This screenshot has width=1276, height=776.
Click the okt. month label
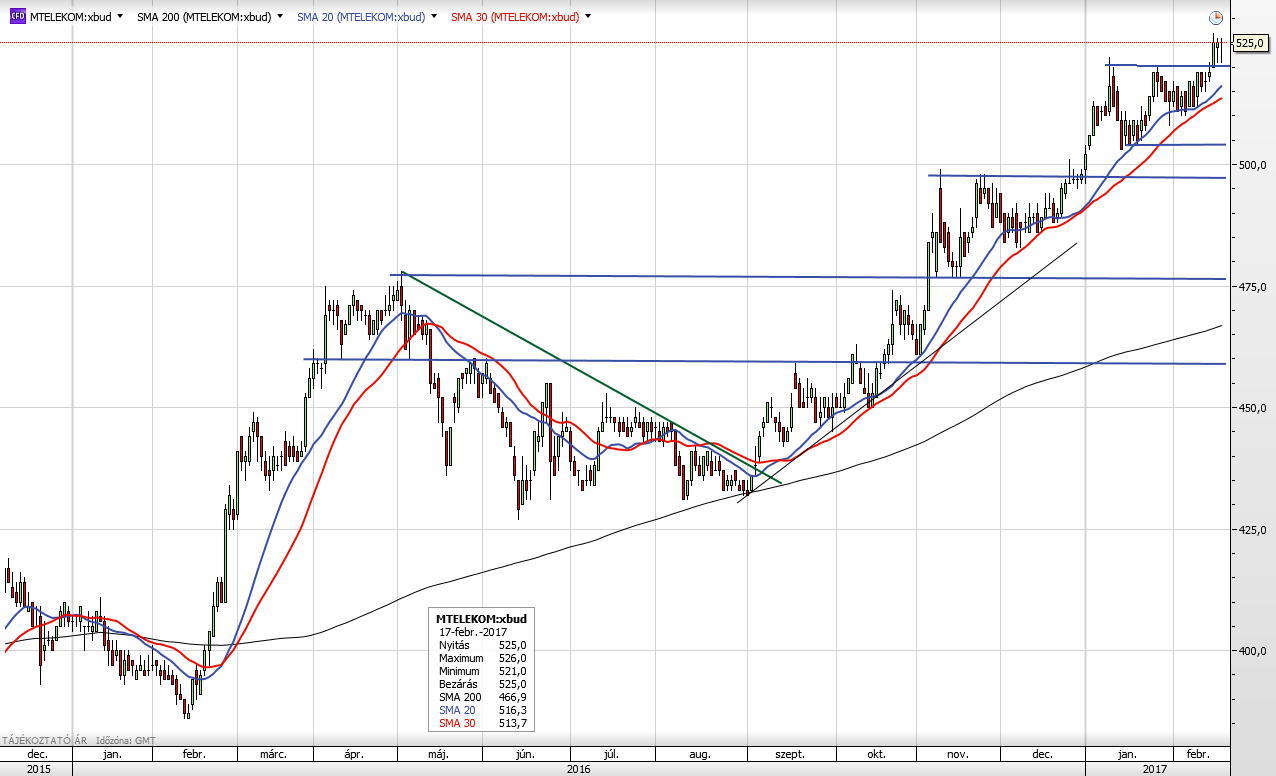point(877,754)
